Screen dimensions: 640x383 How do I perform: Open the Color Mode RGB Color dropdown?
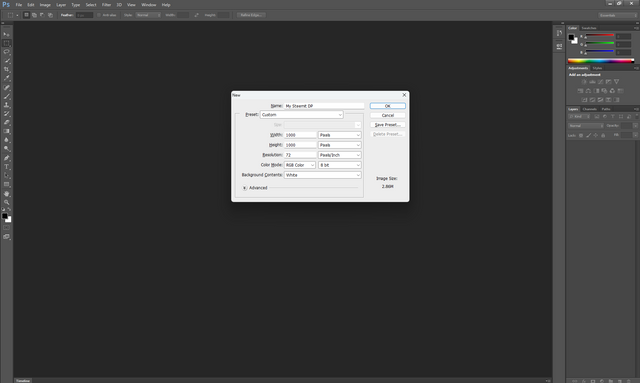click(x=300, y=165)
